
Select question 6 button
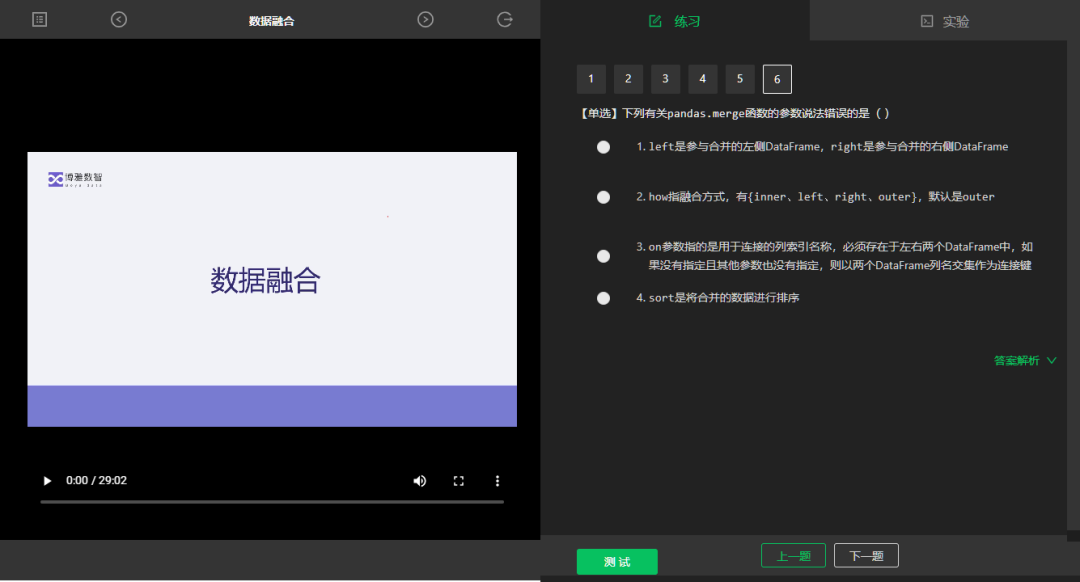777,79
